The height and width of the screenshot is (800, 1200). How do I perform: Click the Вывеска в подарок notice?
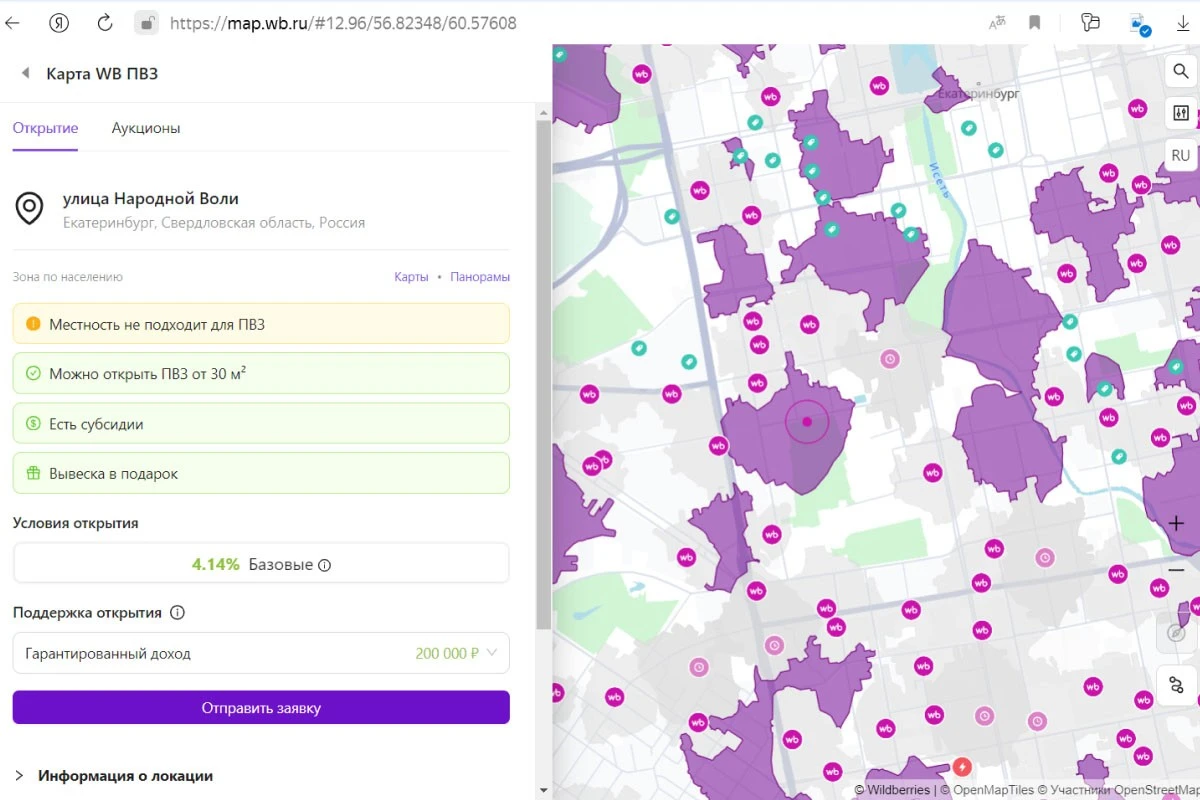click(x=261, y=474)
